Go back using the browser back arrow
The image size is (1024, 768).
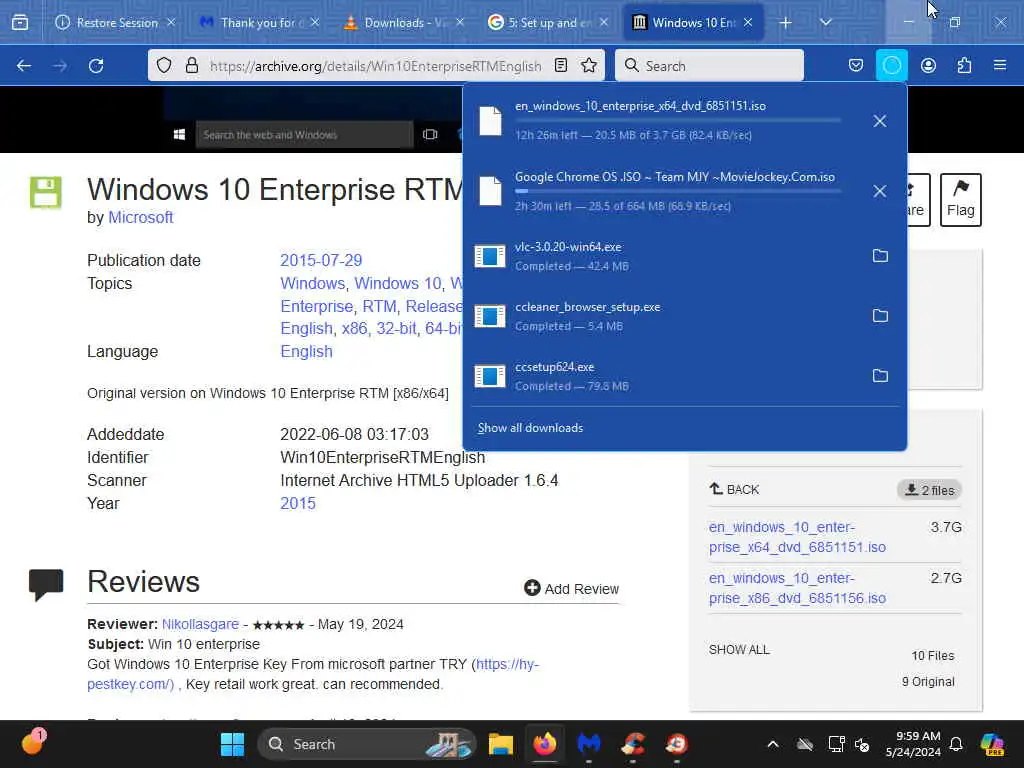pos(24,66)
